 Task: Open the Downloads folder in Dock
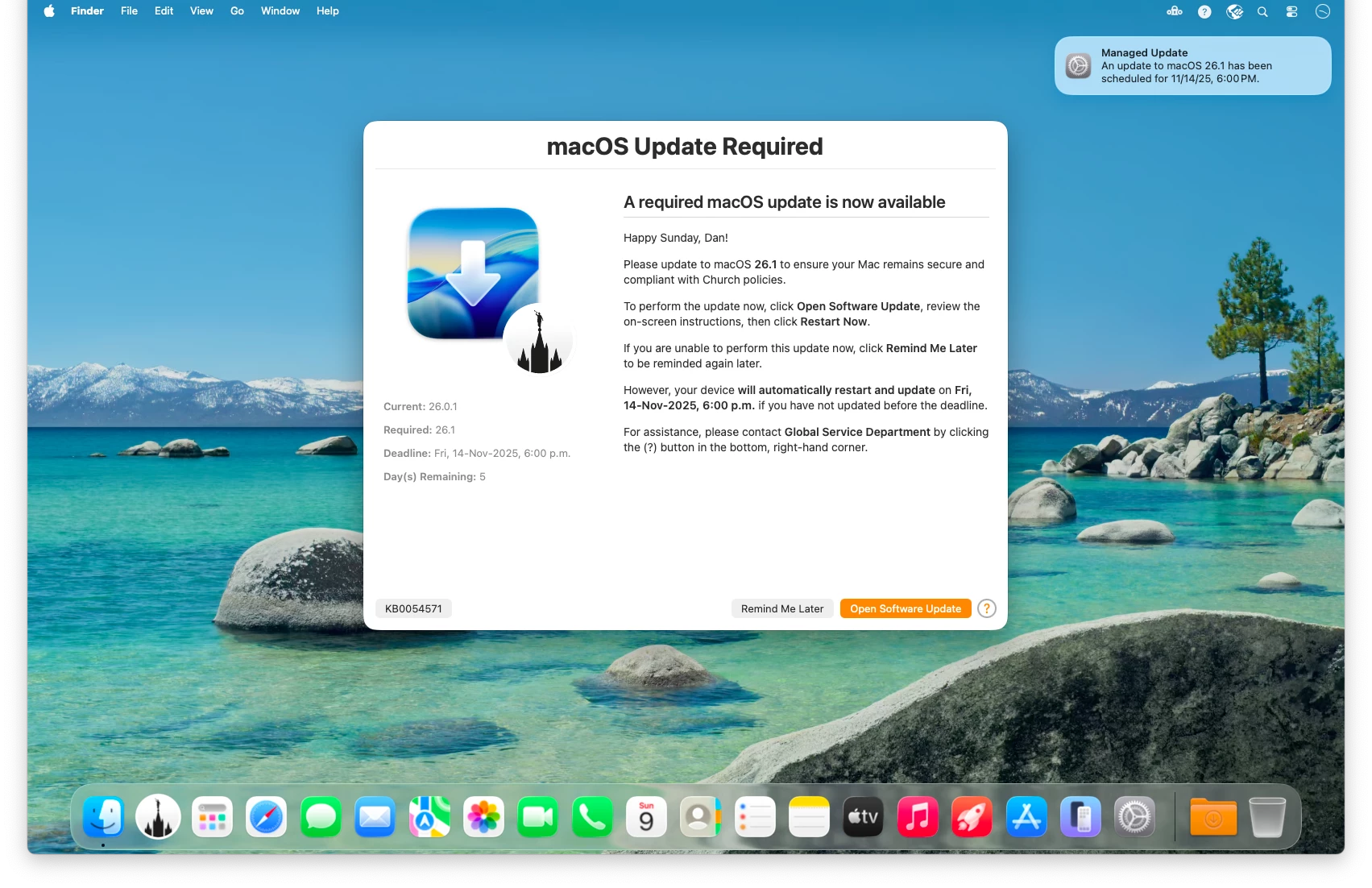1213,817
